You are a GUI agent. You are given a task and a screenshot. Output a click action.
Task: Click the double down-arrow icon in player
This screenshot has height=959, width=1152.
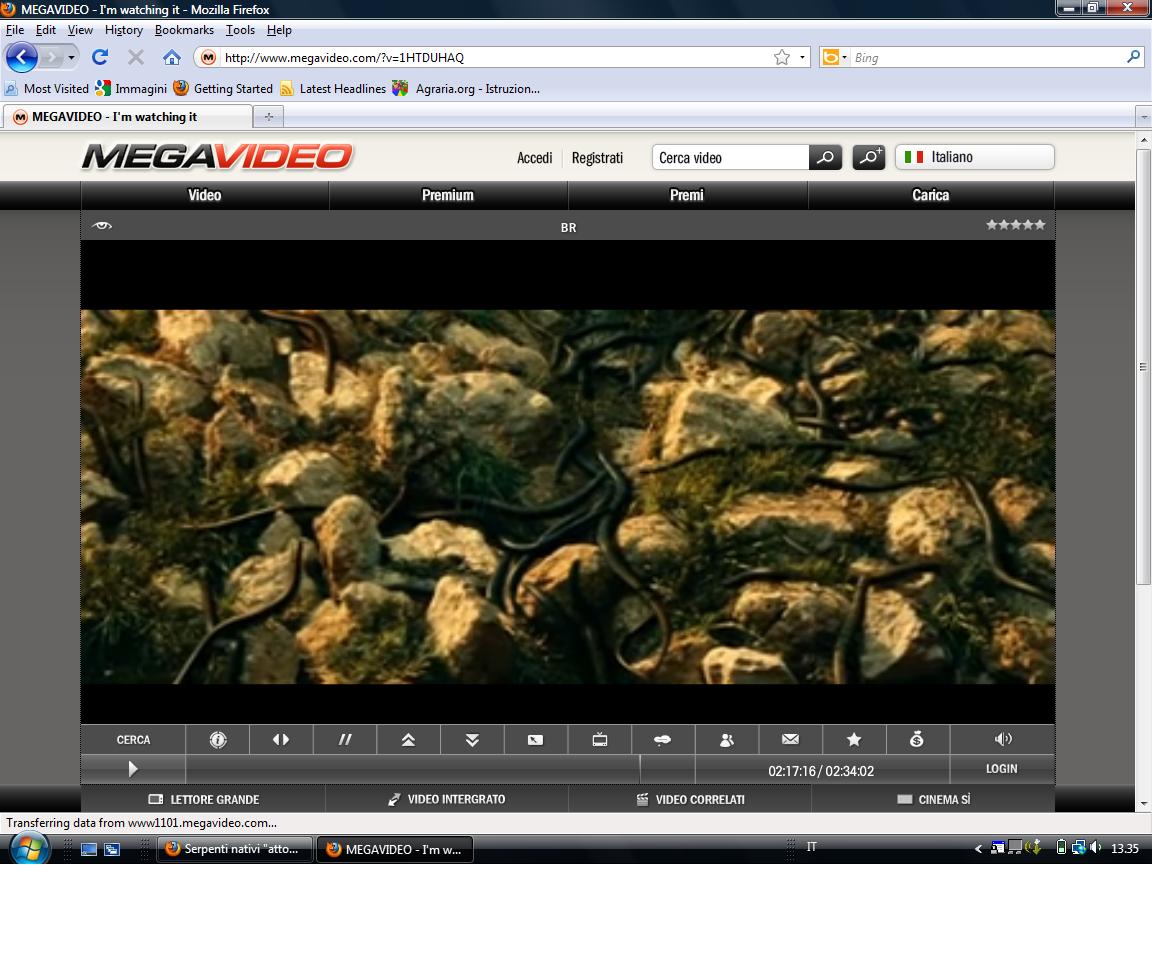coord(472,740)
